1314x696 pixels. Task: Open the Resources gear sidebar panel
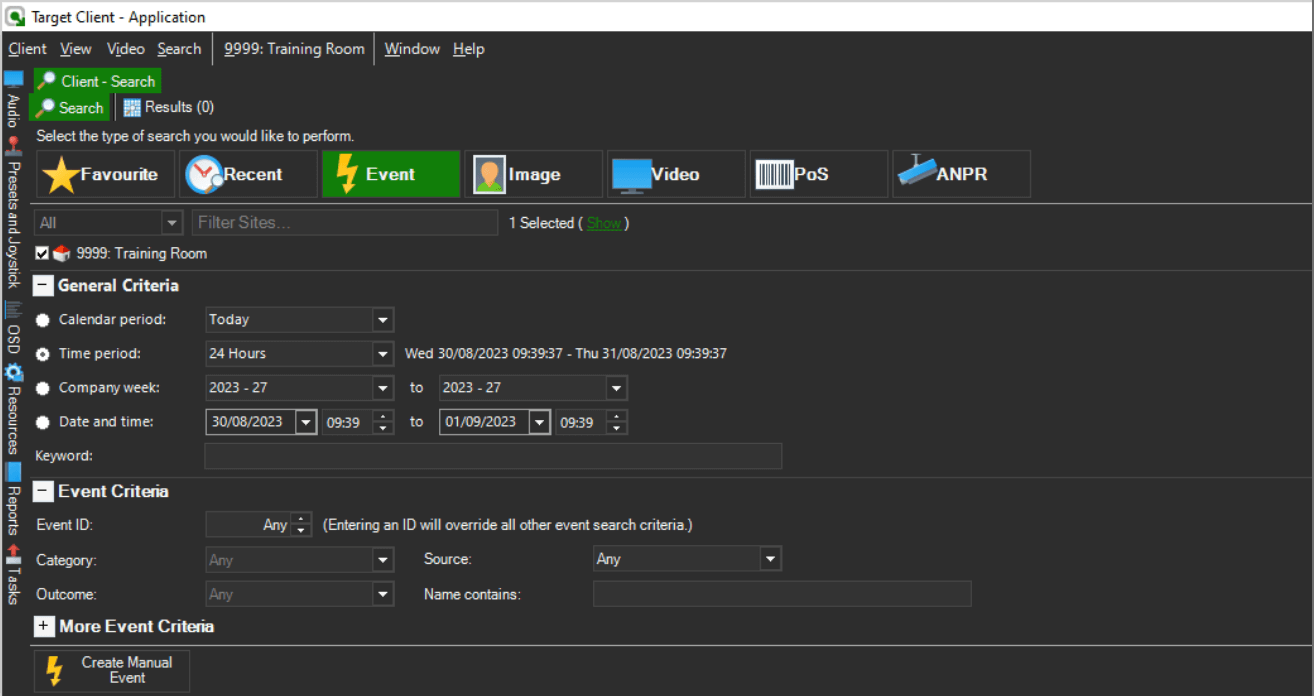pos(13,410)
